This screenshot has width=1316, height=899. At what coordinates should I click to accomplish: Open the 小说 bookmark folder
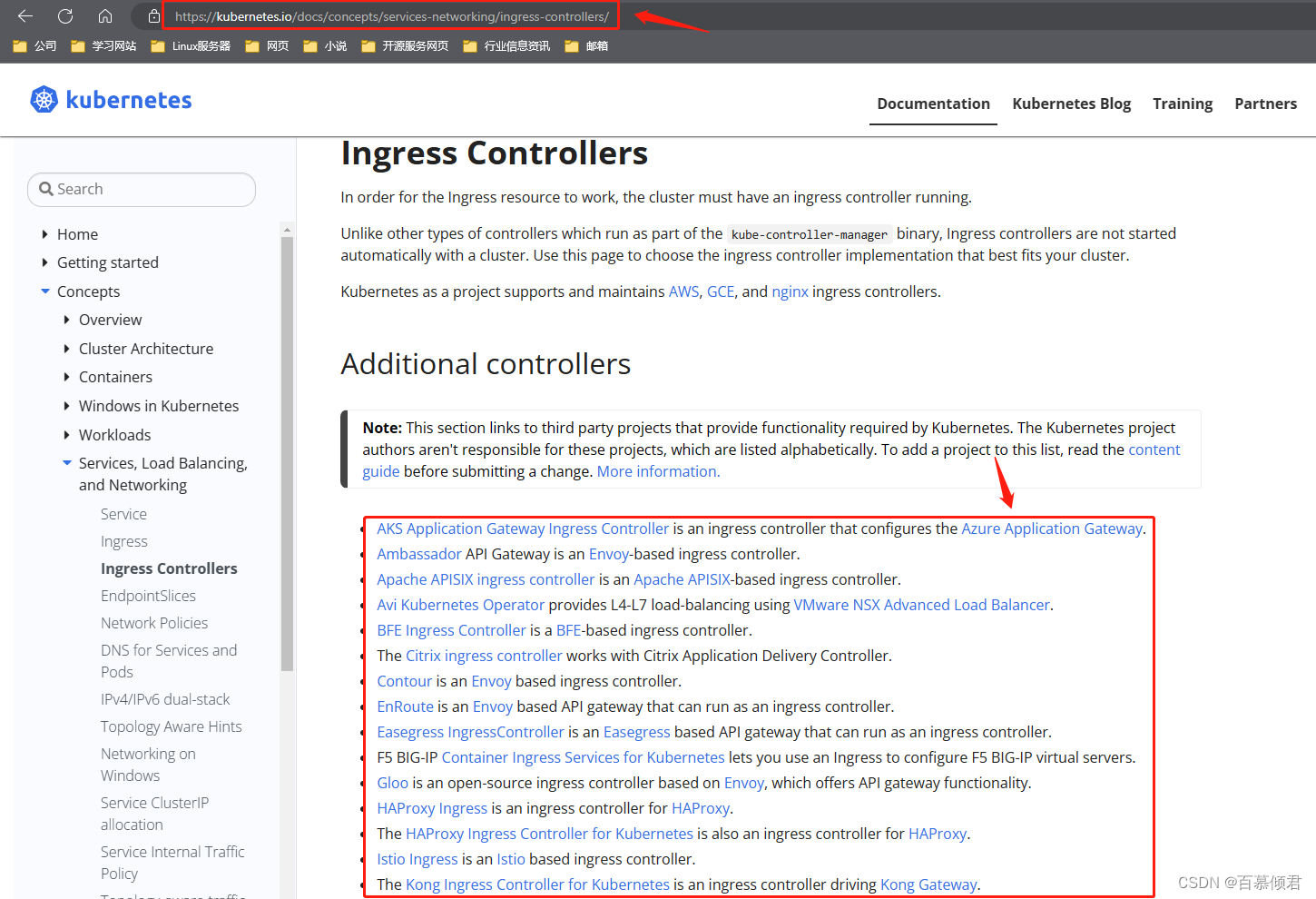tap(325, 46)
